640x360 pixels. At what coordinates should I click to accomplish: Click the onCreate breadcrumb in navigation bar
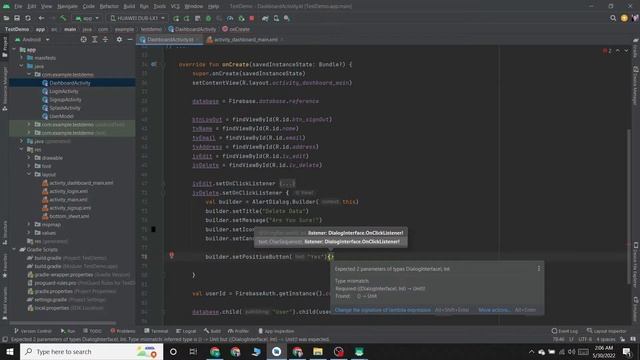[x=236, y=29]
